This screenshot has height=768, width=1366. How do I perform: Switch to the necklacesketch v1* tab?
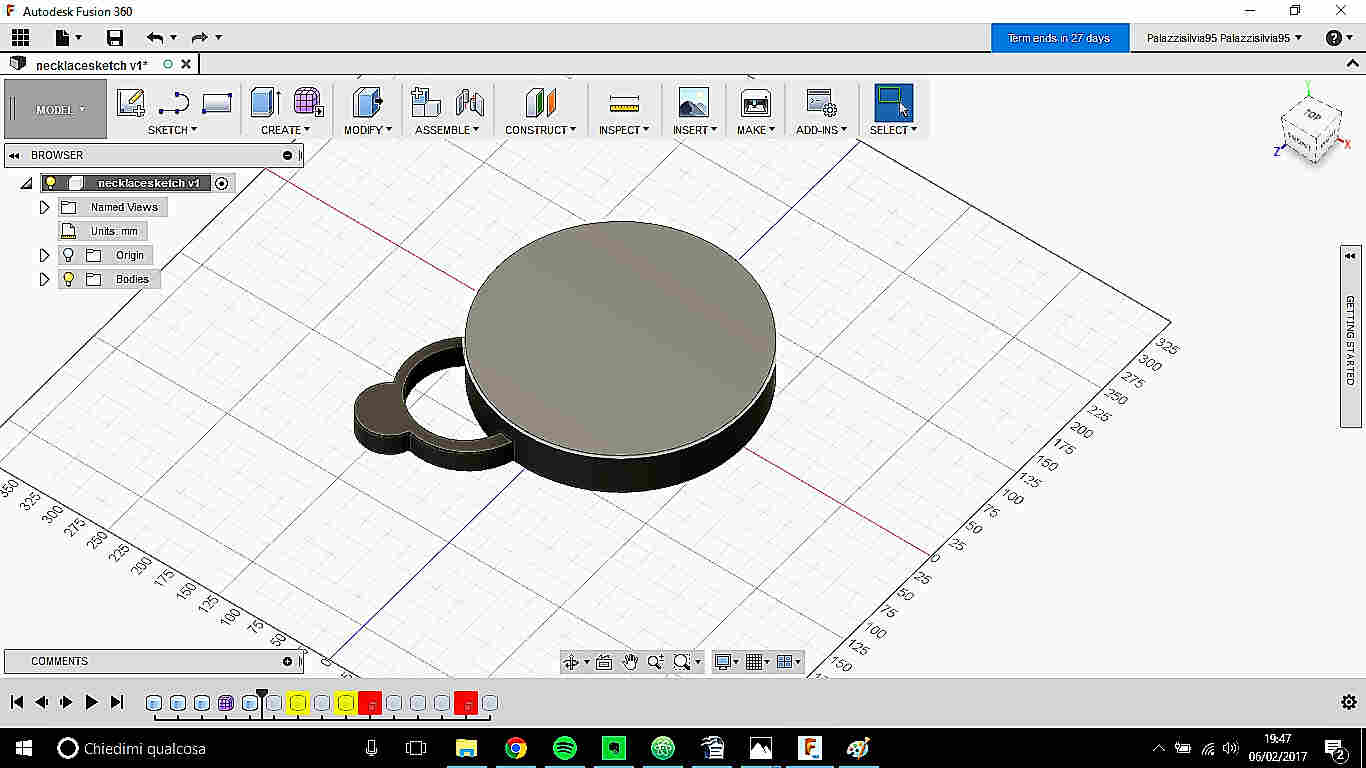92,65
